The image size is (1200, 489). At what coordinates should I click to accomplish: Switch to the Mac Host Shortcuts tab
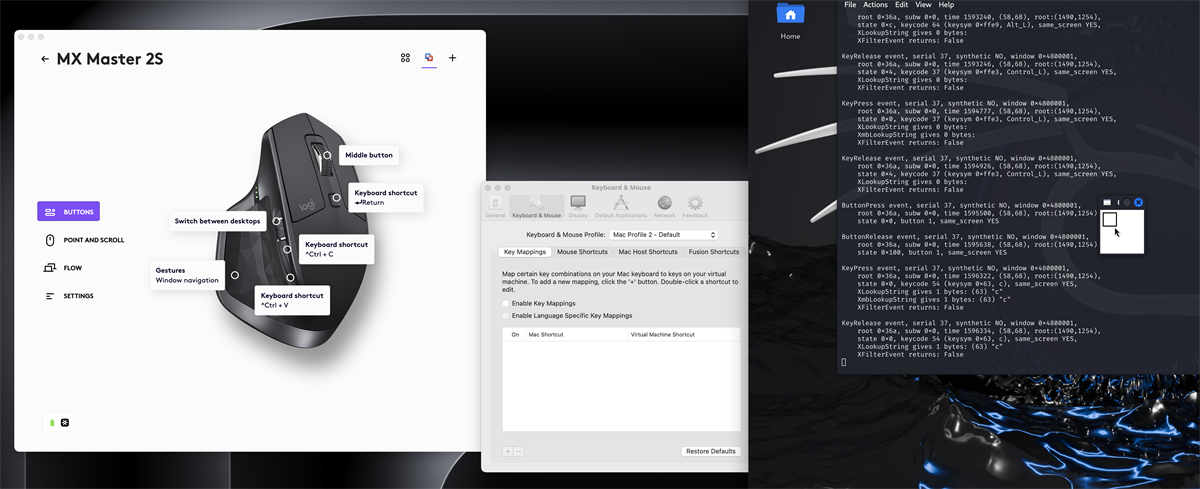coord(647,252)
